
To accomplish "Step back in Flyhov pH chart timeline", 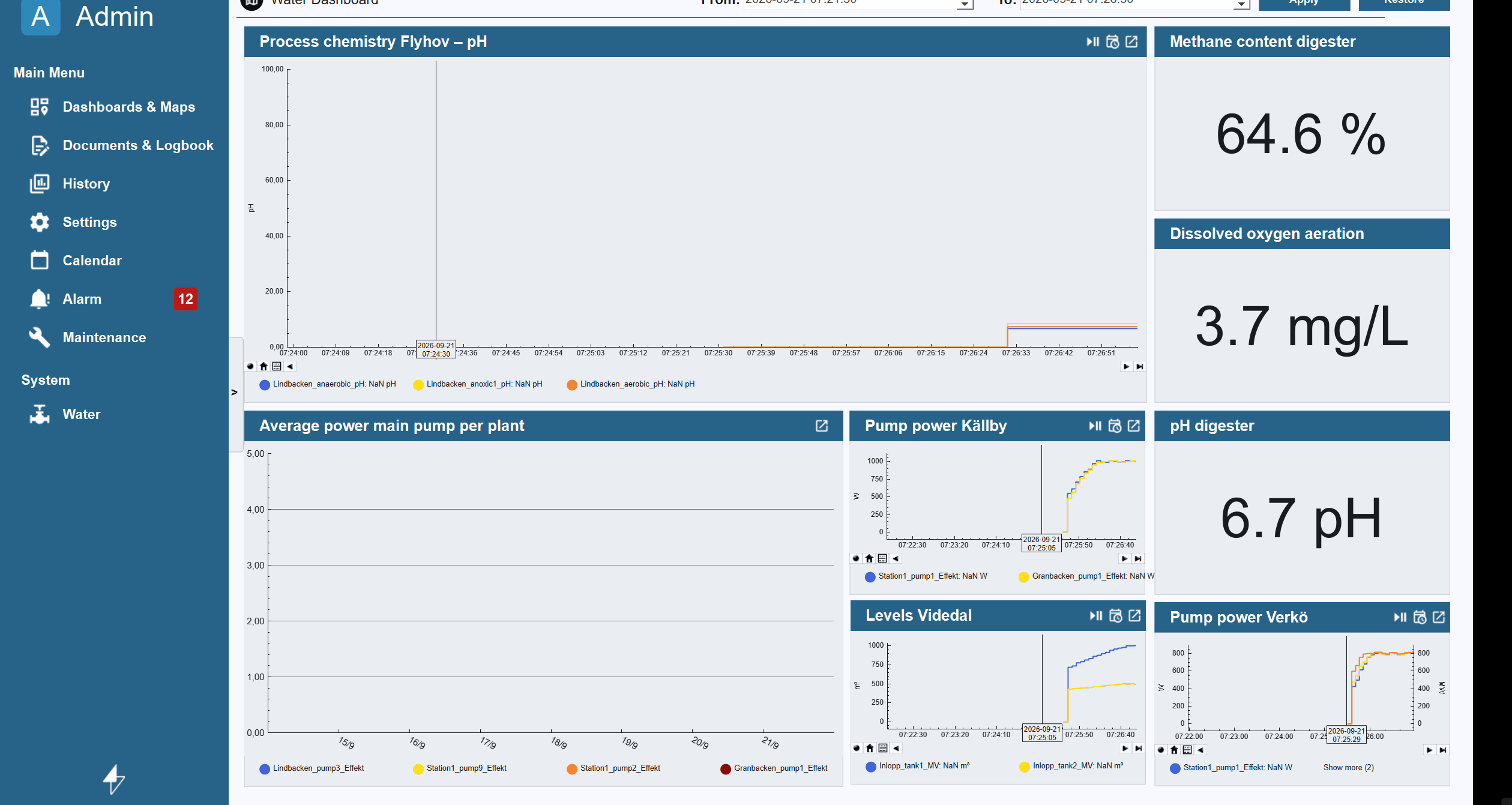I will tap(290, 367).
